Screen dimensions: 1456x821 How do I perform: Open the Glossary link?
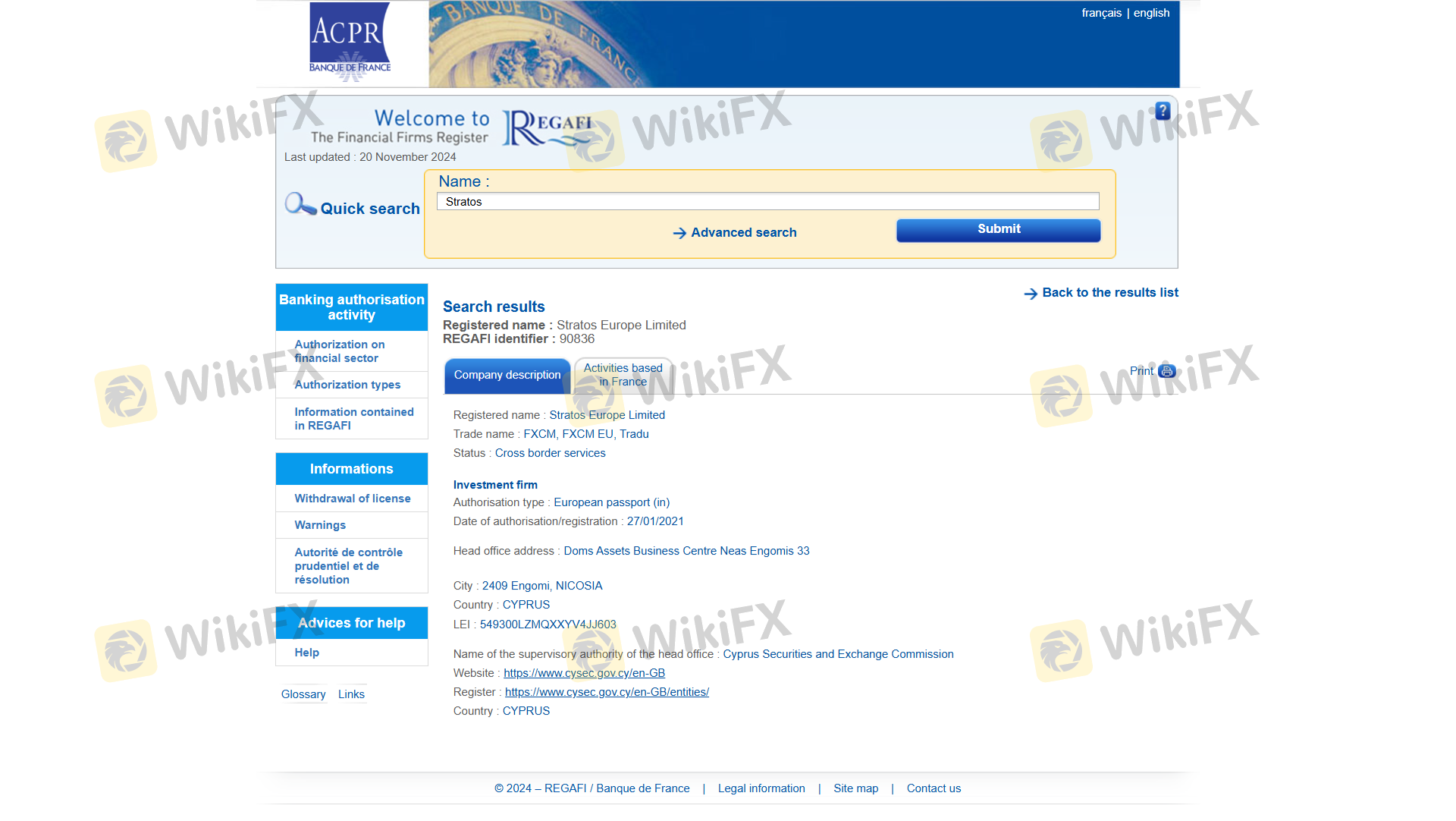click(303, 694)
